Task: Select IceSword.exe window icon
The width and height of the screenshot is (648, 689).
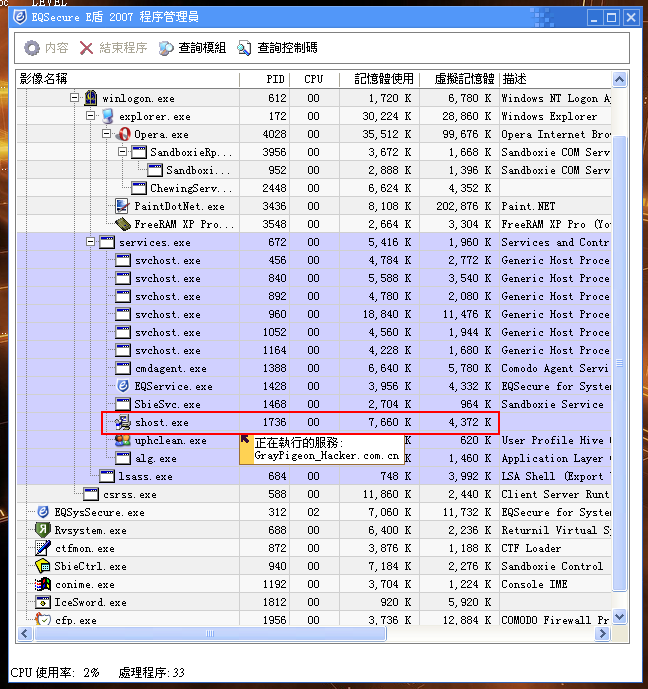Action: 43,602
